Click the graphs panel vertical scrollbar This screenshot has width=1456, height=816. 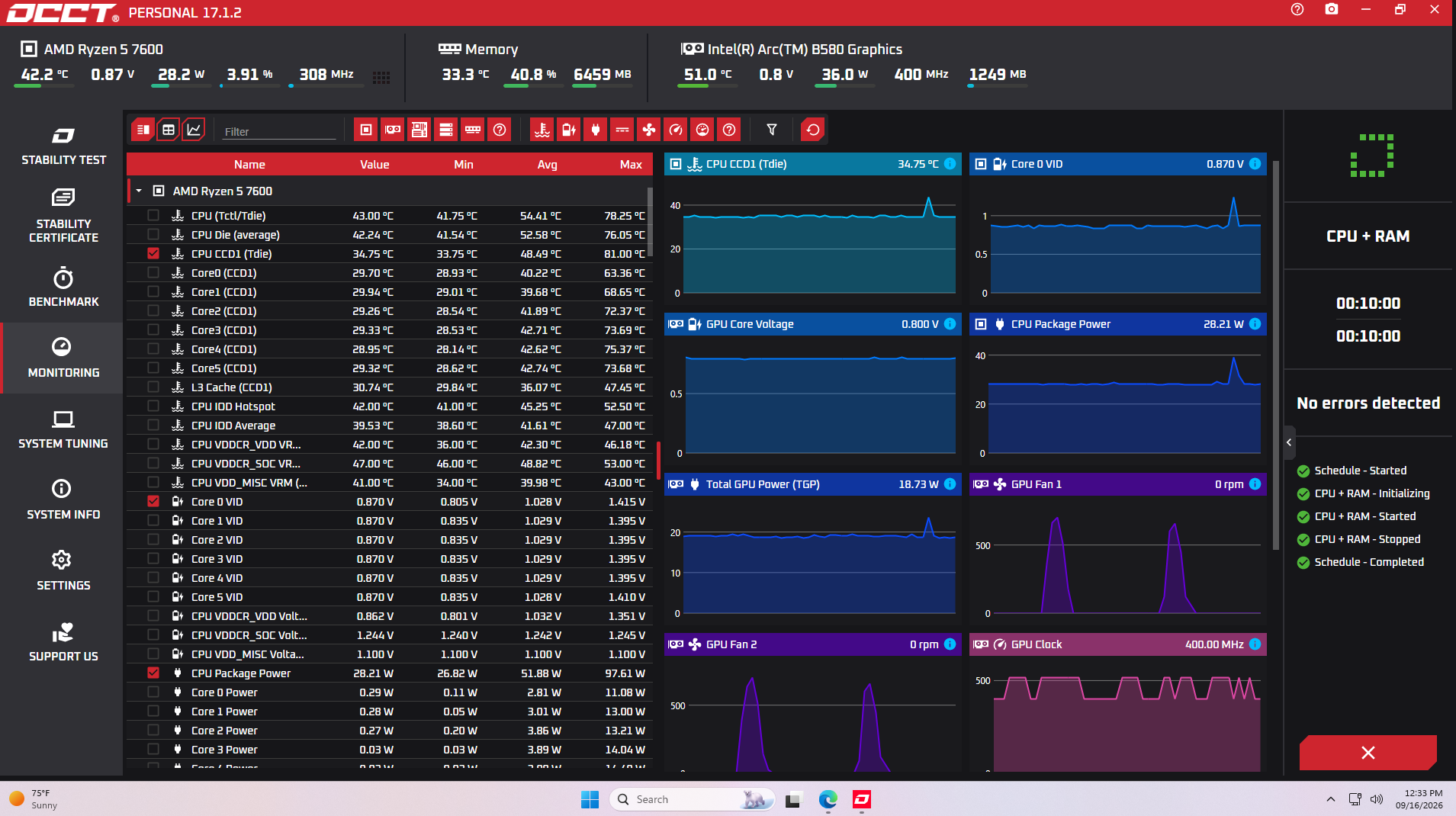point(1276,355)
